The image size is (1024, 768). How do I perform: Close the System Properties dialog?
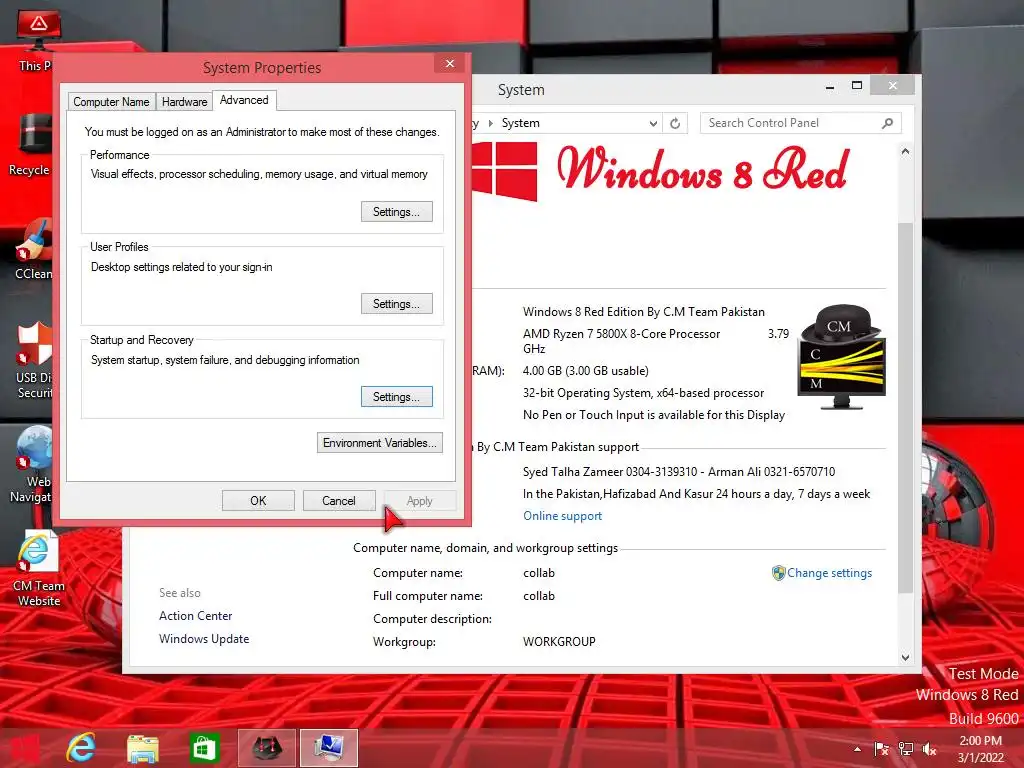[449, 63]
